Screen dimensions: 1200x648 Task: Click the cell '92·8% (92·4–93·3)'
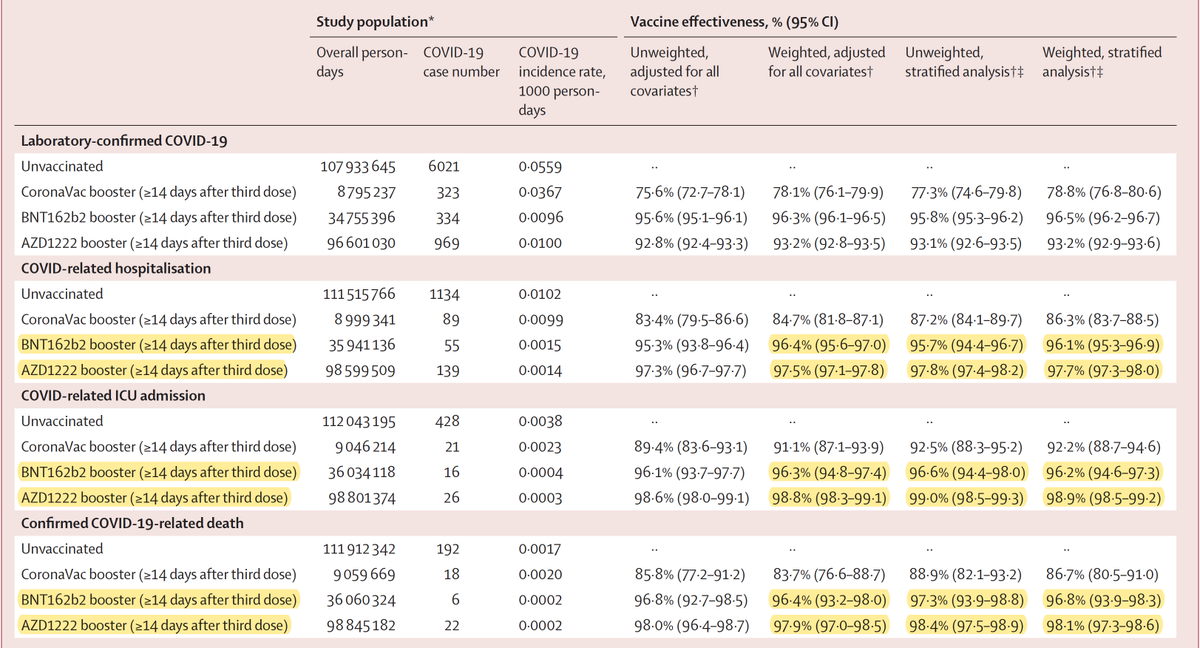tap(689, 243)
